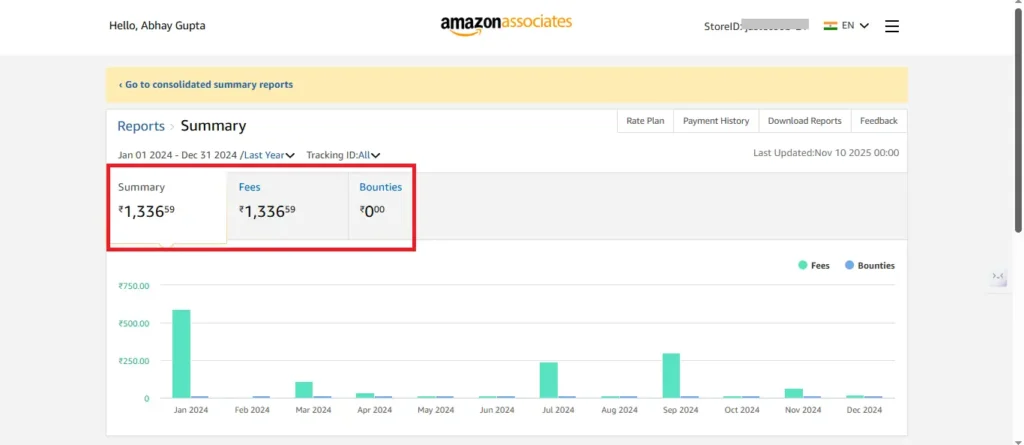The image size is (1024, 445).
Task: Click the Dec 2024 axis label
Action: pos(864,410)
